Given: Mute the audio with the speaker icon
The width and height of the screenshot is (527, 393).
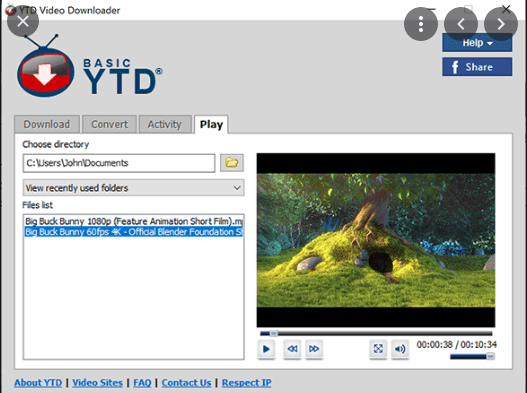Looking at the screenshot, I should pyautogui.click(x=400, y=349).
